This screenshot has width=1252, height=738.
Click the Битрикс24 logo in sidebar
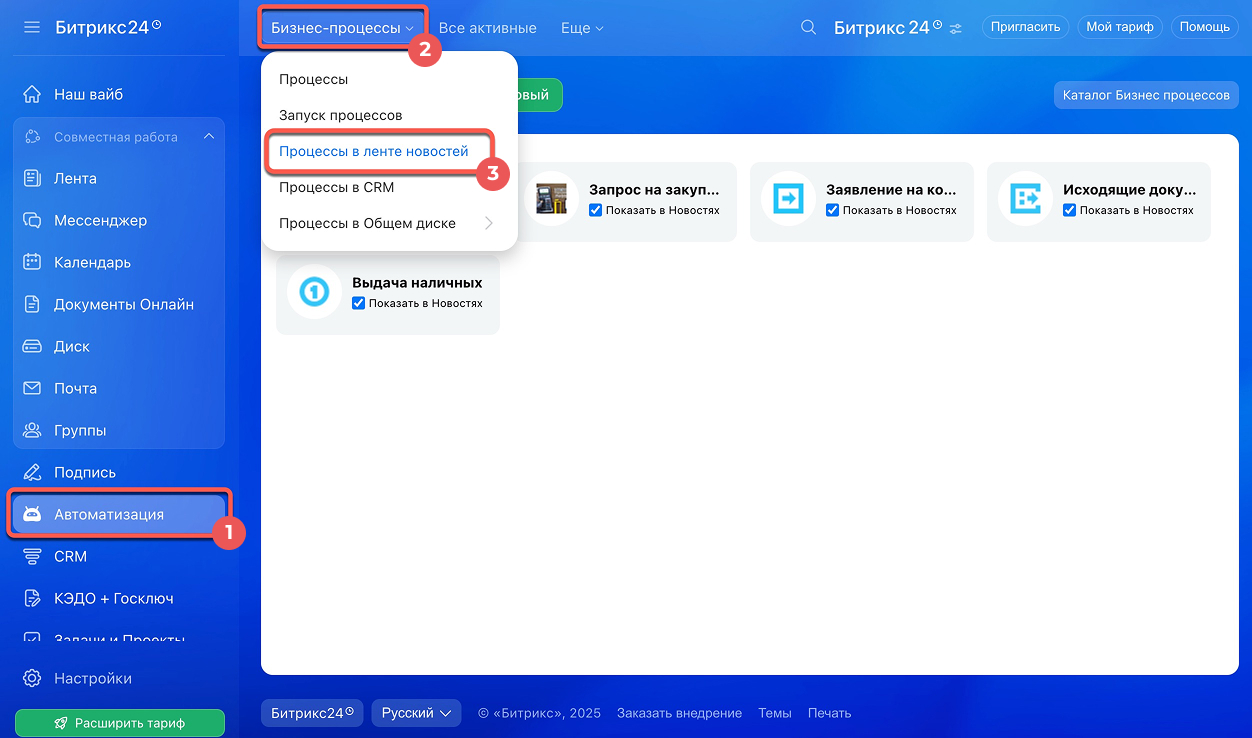pyautogui.click(x=108, y=27)
